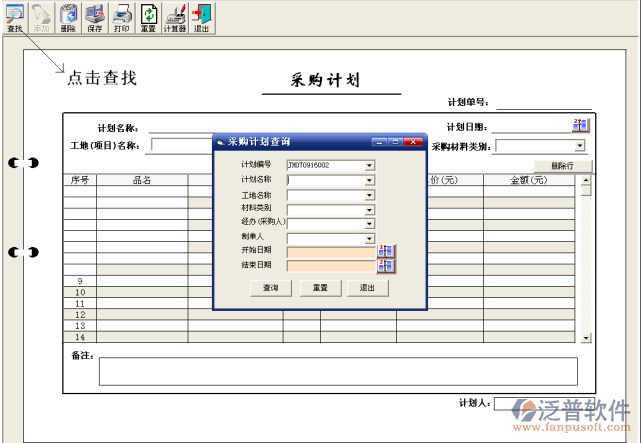This screenshot has width=641, height=443.
Task: Maximize the 采购计划查询 dialog
Action: click(395, 142)
